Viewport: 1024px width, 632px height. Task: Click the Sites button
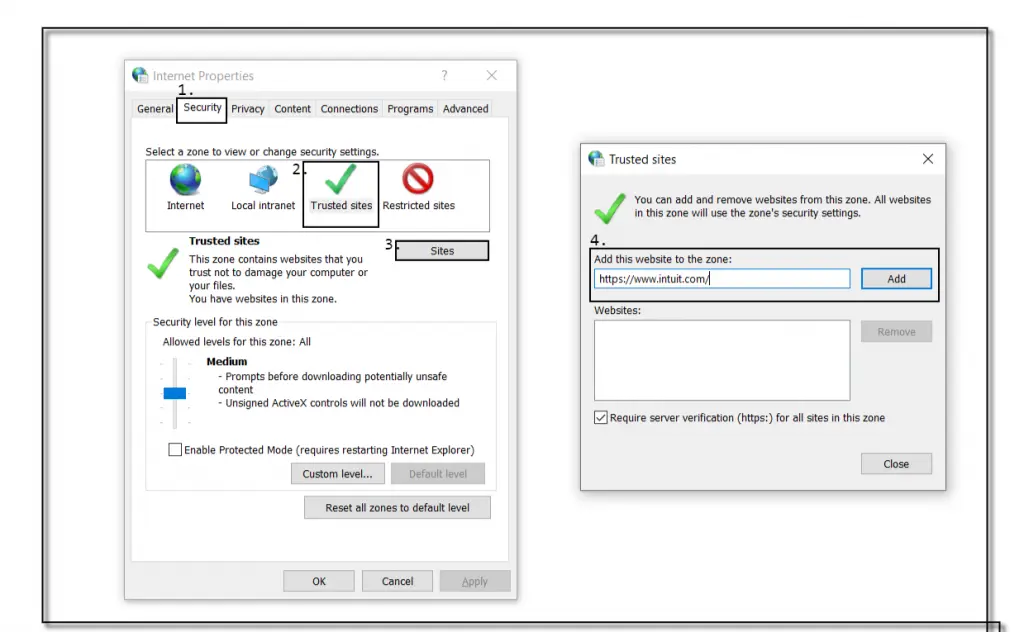pyautogui.click(x=442, y=251)
